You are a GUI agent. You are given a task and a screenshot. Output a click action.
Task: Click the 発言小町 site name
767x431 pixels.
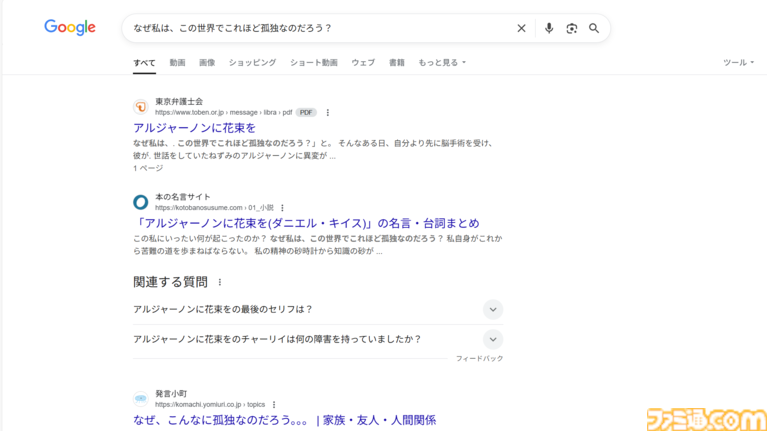(x=171, y=393)
